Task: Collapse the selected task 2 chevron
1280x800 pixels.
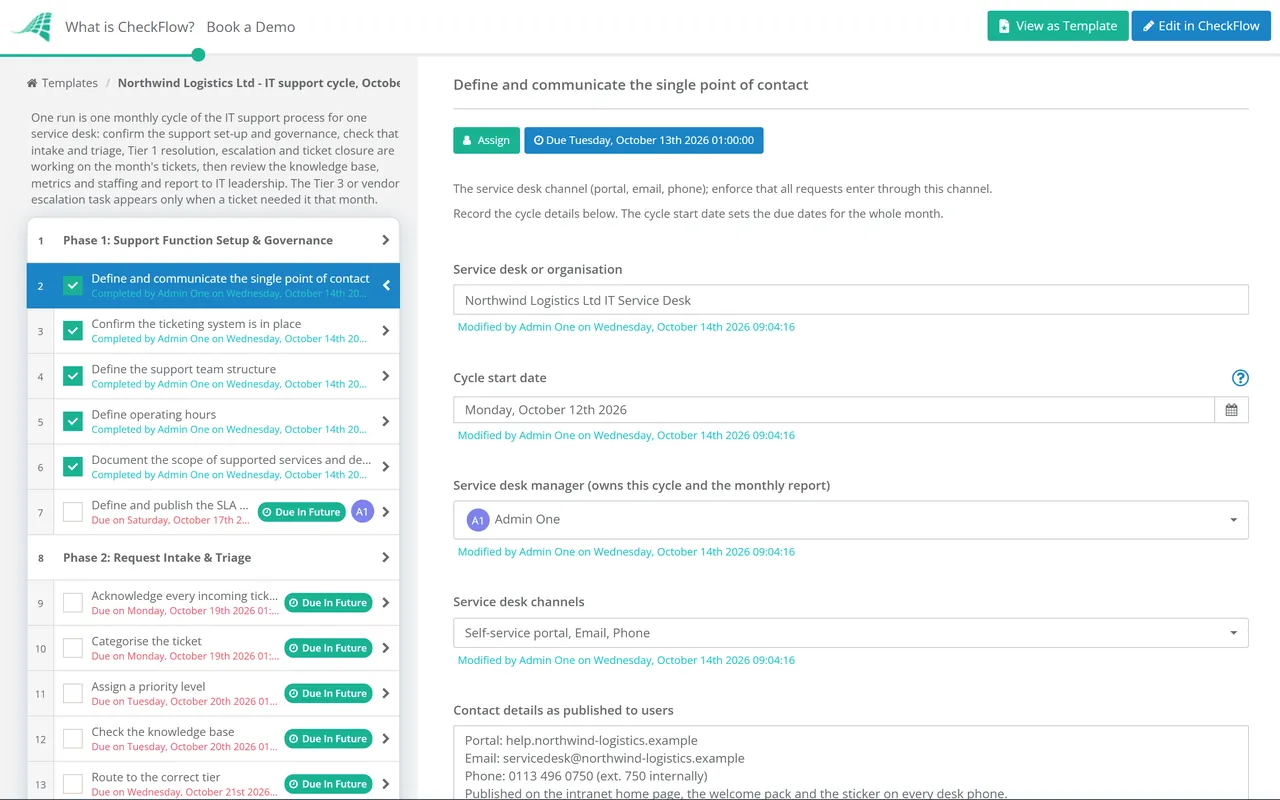Action: 386,286
